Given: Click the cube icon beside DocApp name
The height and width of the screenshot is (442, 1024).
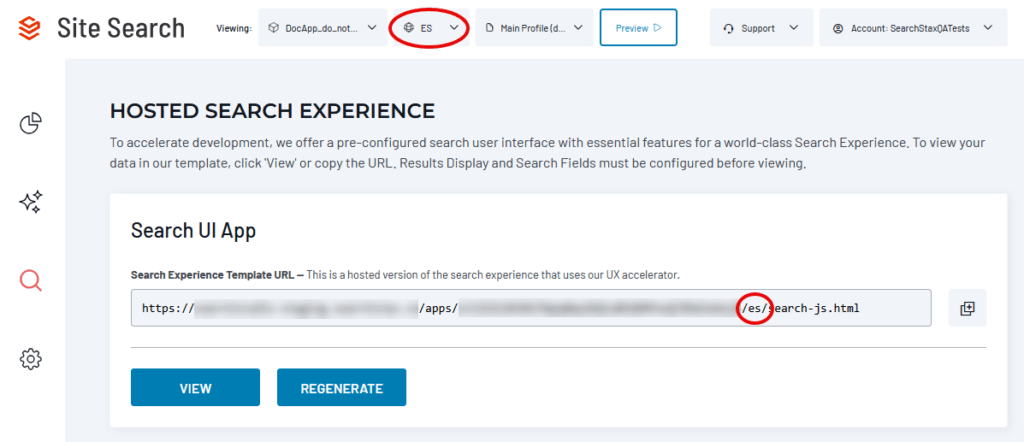Looking at the screenshot, I should tap(273, 28).
